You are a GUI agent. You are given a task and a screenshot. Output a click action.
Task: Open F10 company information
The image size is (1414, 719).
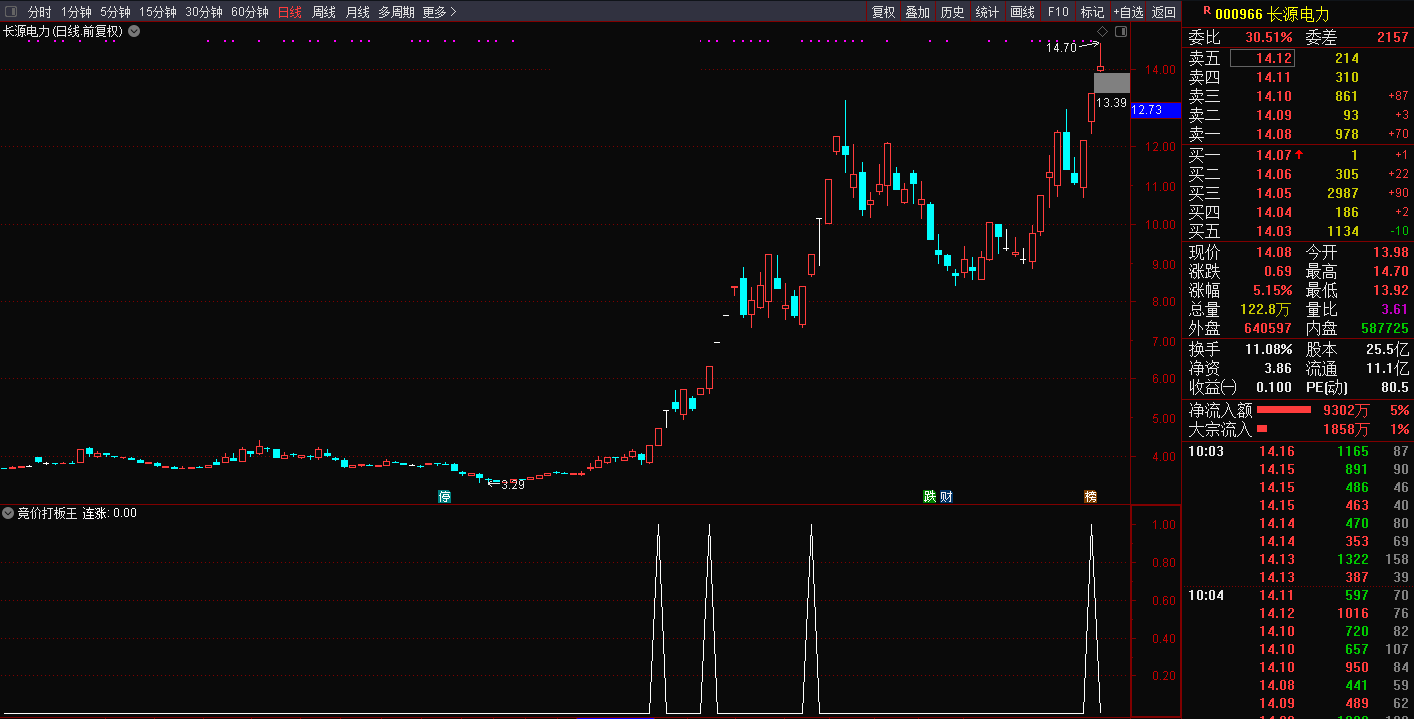[1057, 12]
